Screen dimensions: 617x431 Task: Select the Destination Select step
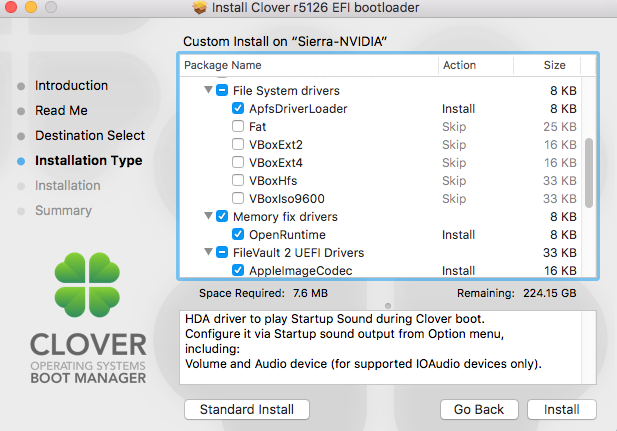pyautogui.click(x=90, y=135)
